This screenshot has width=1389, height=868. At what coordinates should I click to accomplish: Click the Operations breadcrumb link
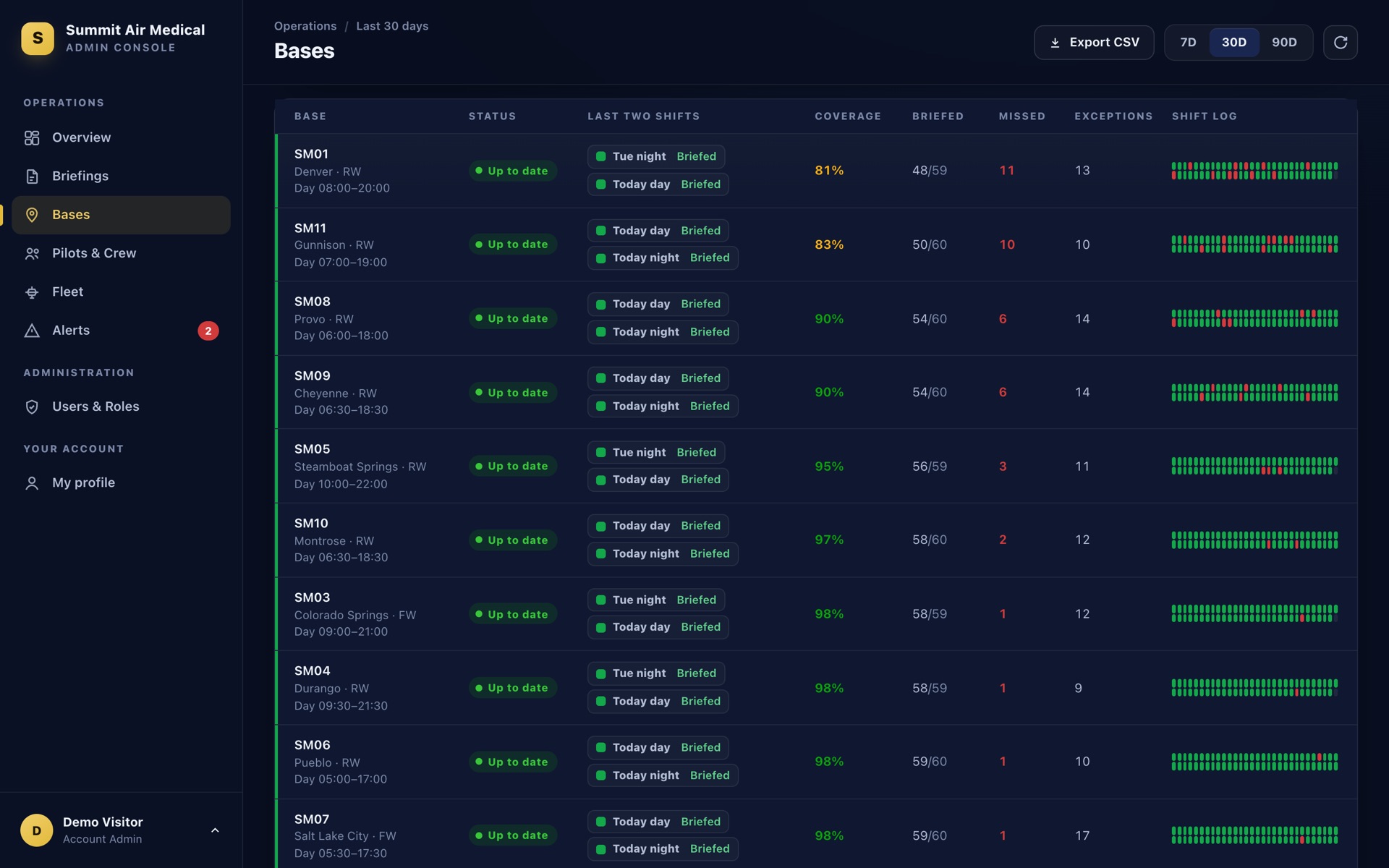point(305,26)
